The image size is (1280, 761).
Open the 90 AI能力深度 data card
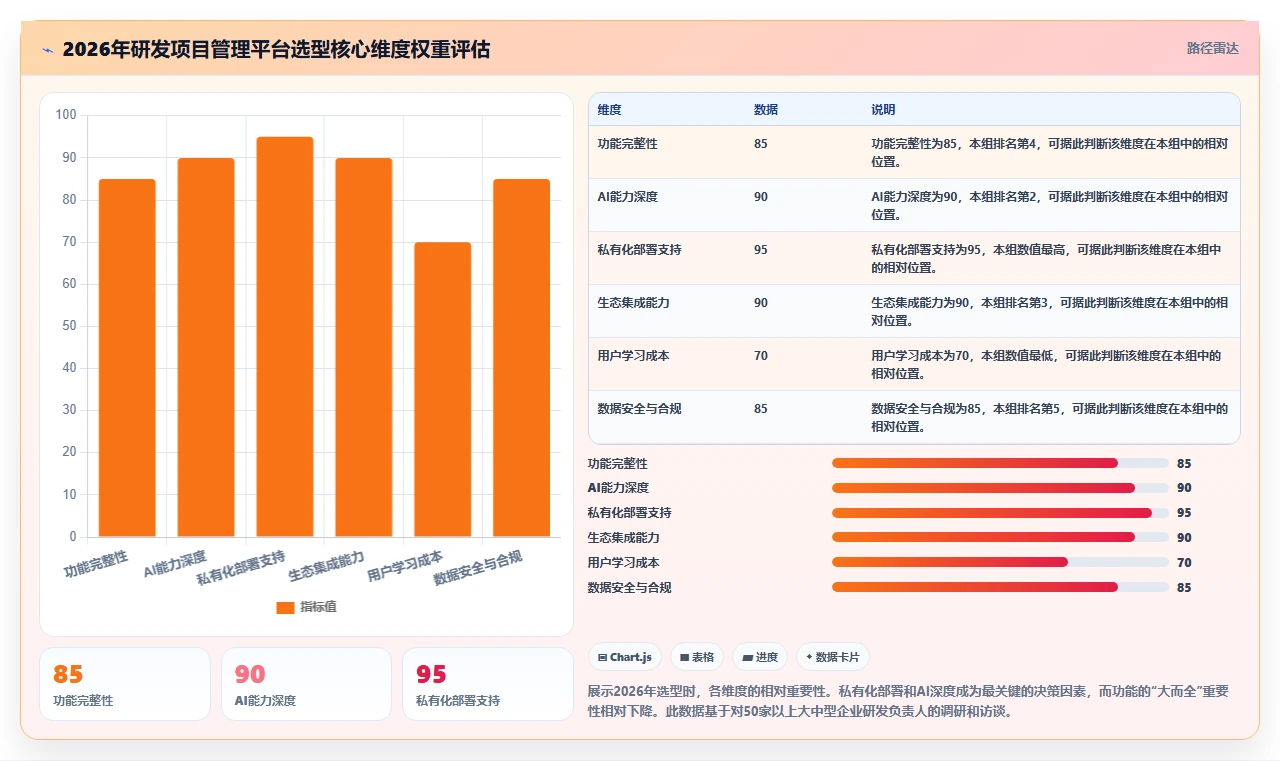coord(306,684)
